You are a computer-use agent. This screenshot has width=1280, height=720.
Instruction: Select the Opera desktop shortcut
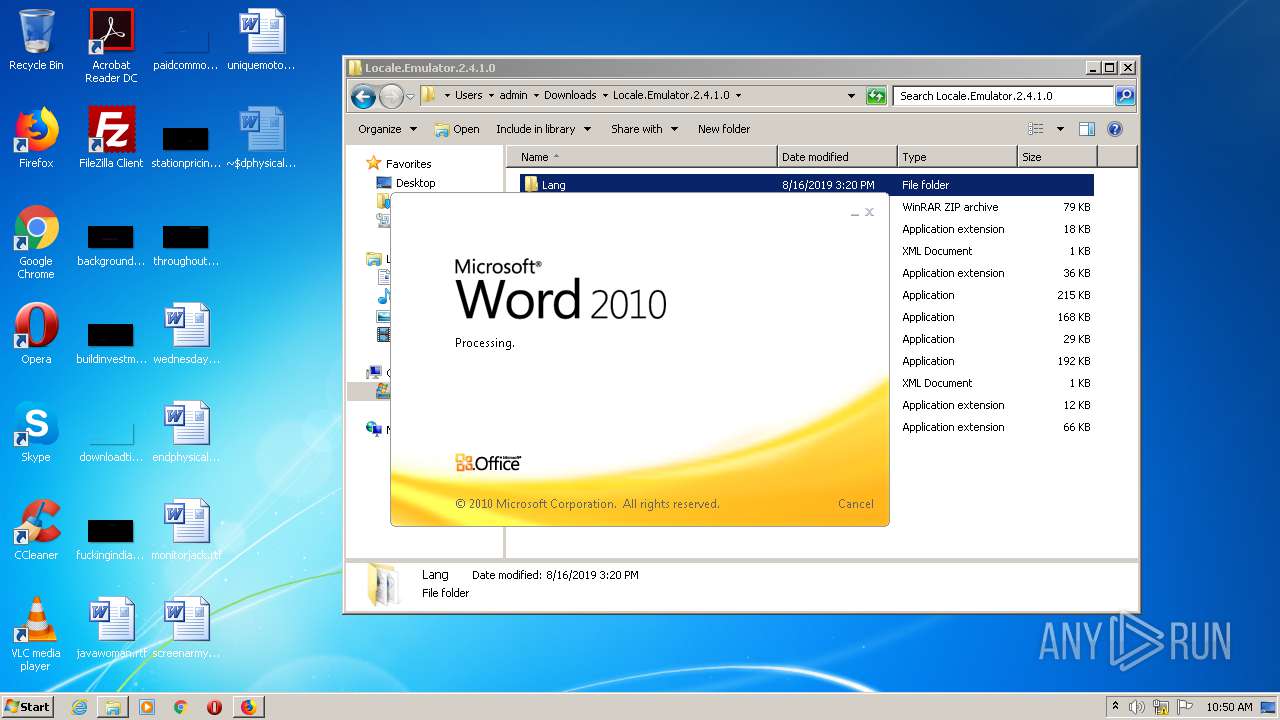(36, 334)
